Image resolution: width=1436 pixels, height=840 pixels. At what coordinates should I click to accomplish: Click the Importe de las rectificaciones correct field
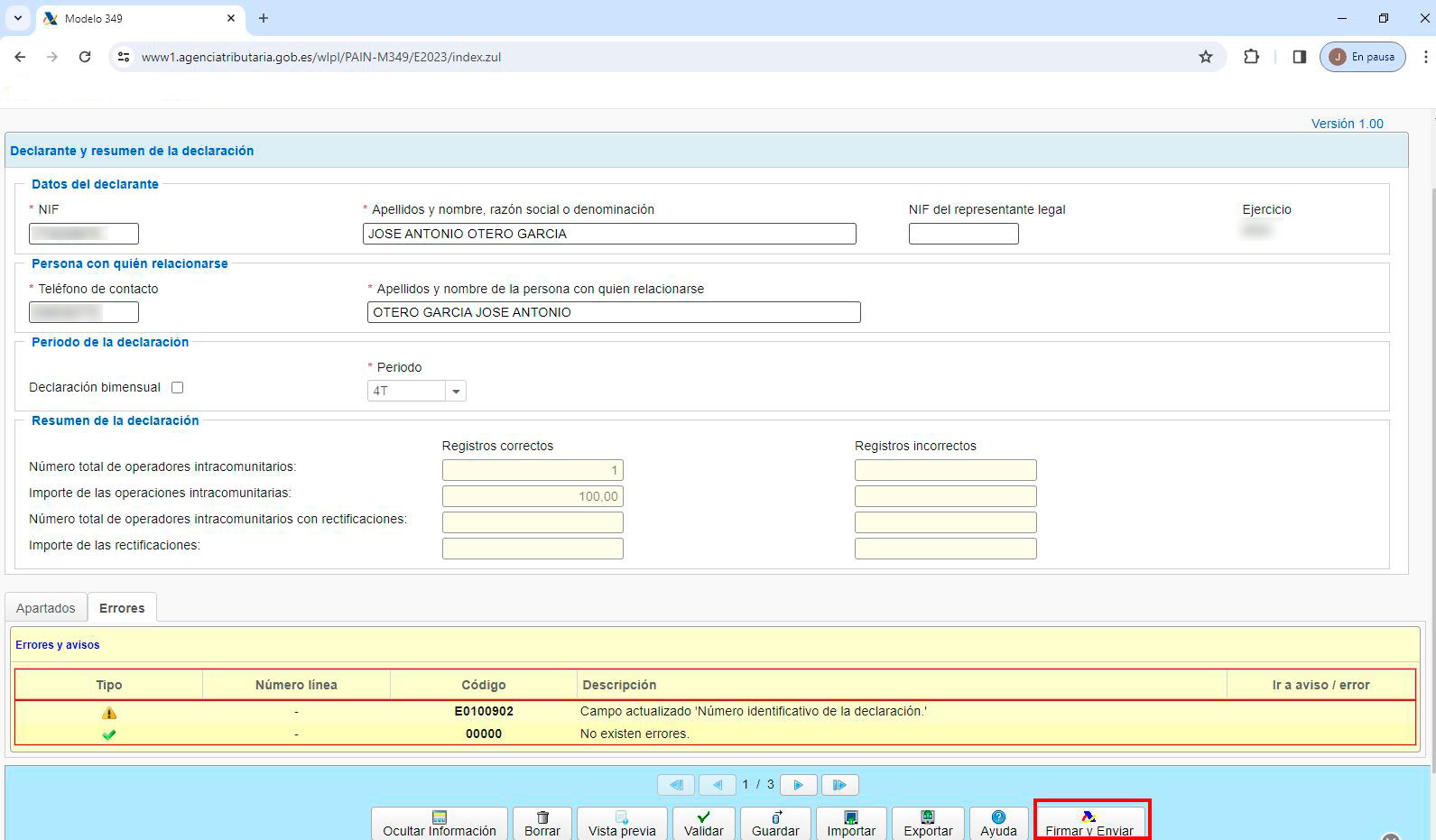pos(533,549)
